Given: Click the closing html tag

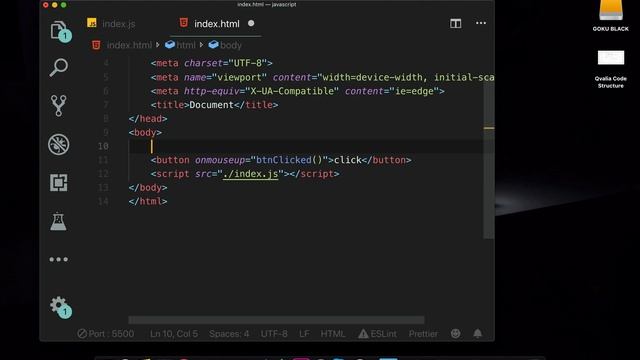Looking at the screenshot, I should (x=148, y=201).
